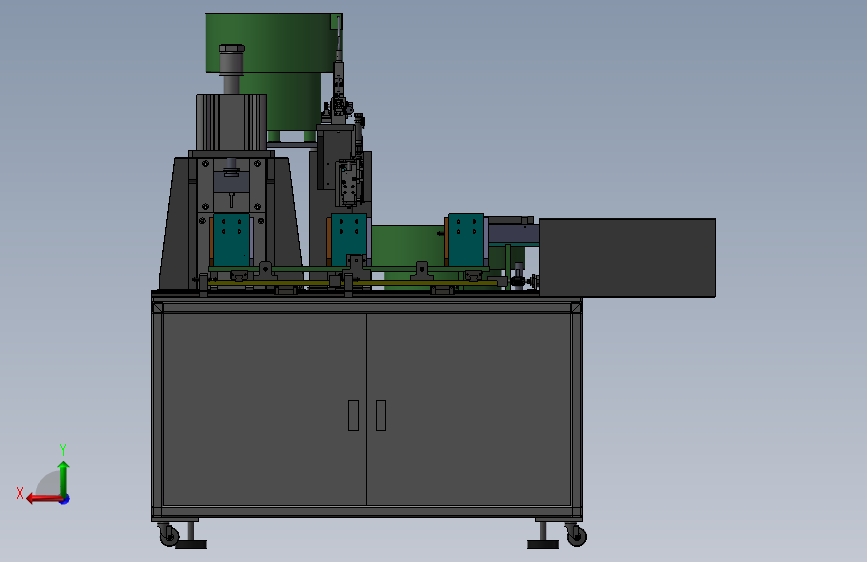Select the right cabinet door handle

381,415
